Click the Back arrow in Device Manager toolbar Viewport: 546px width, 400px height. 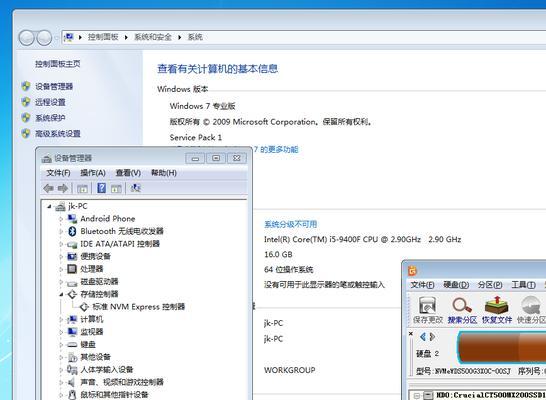coord(48,188)
